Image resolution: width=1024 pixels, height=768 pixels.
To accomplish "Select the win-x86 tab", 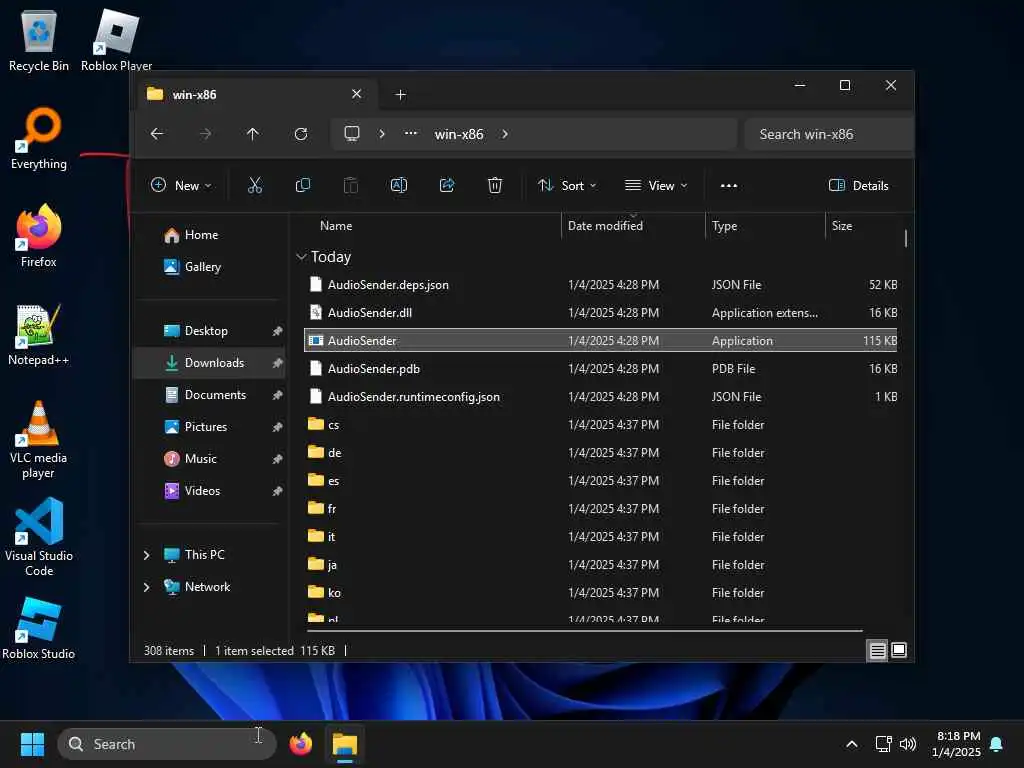I will coord(255,95).
